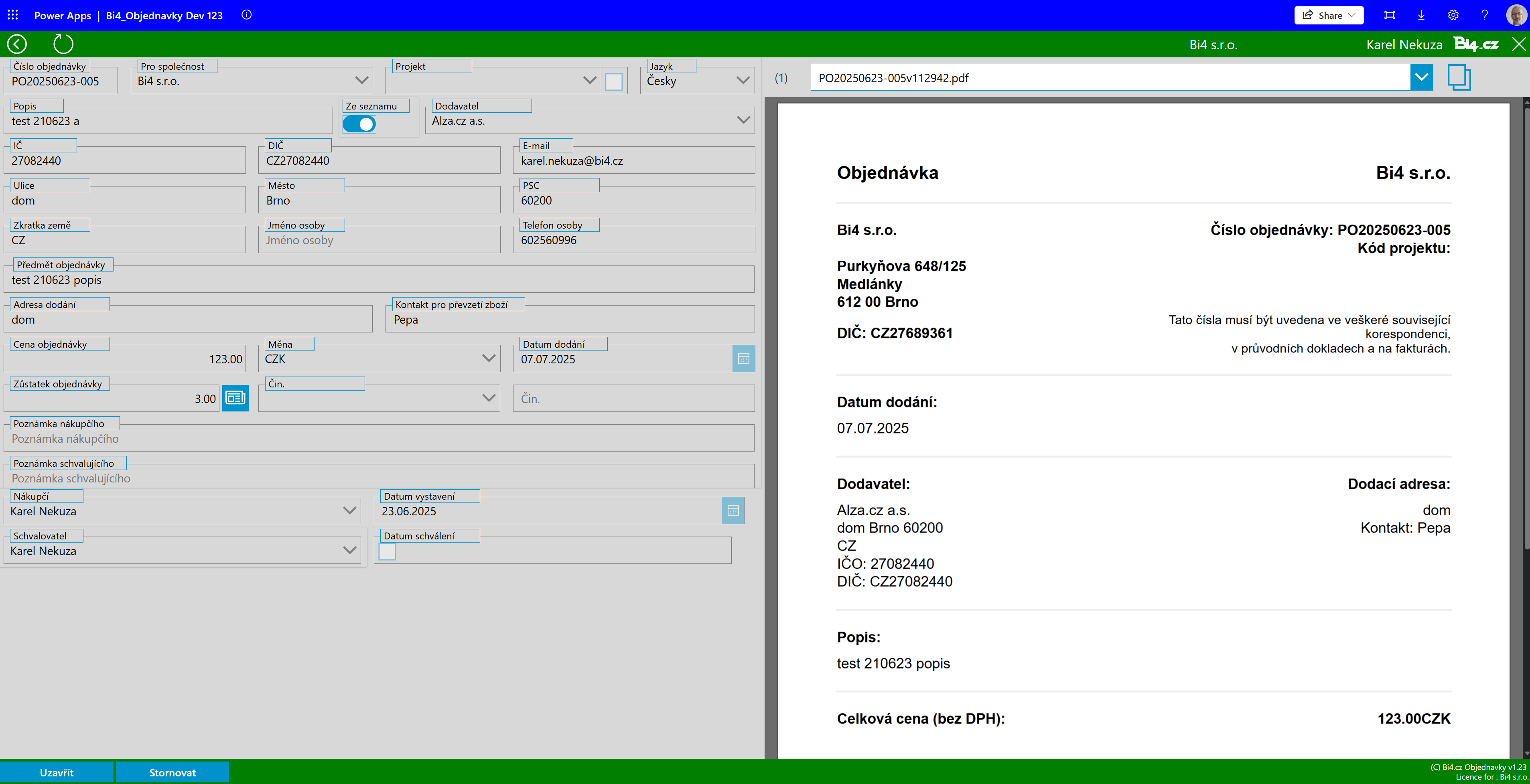Screen dimensions: 1530x784
Task: Click the Zůstatek objednávky detail icon
Action: click(235, 398)
